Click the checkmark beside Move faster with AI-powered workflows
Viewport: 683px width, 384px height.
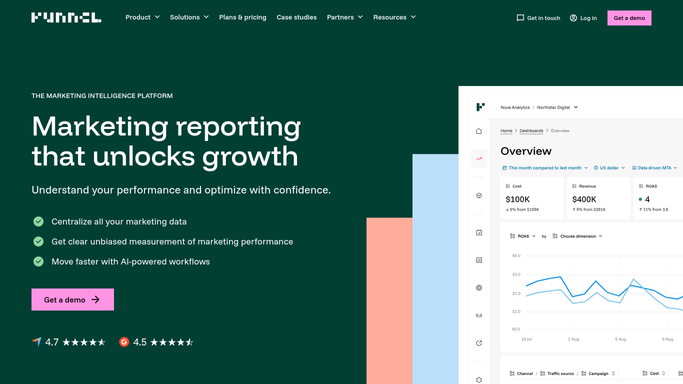coord(38,262)
